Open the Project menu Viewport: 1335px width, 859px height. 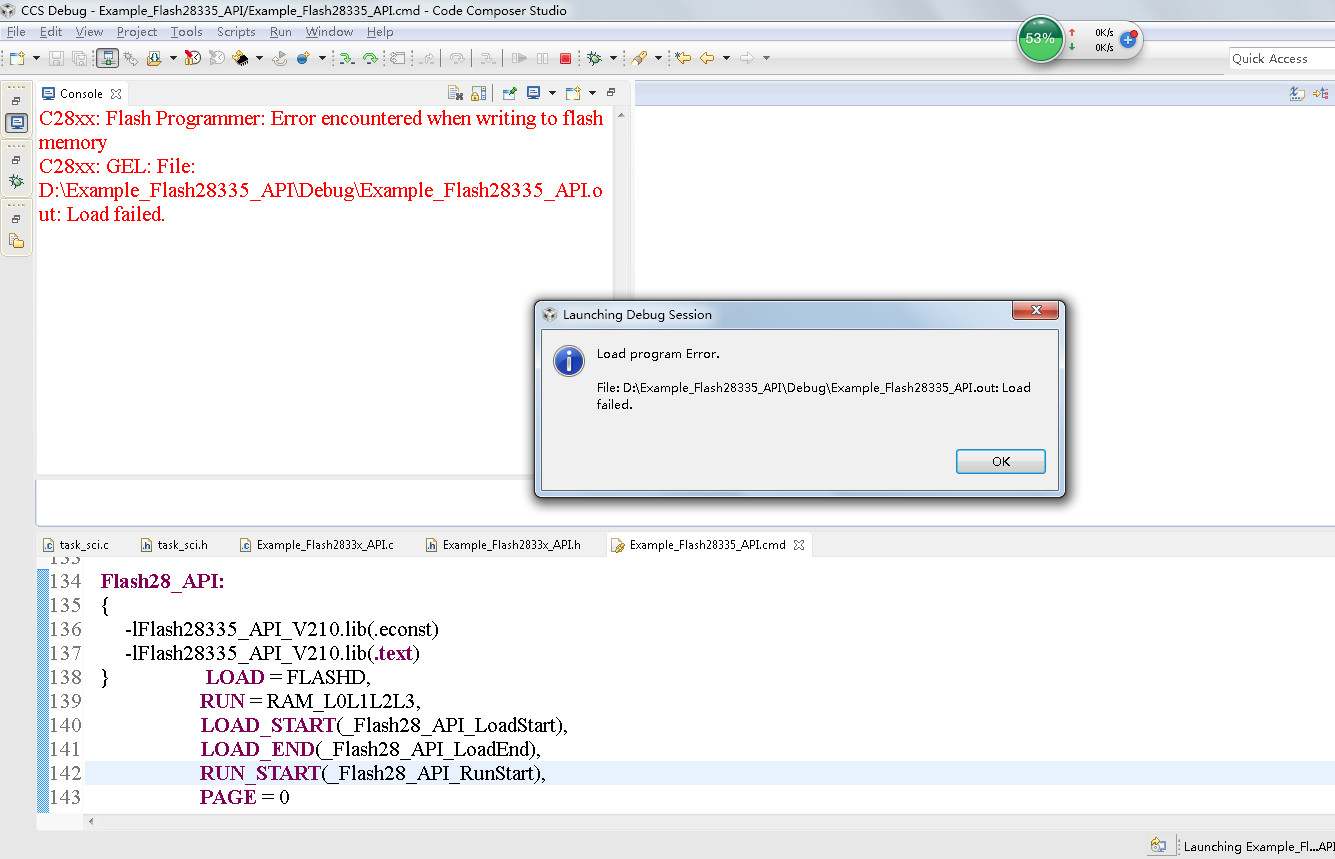point(137,32)
